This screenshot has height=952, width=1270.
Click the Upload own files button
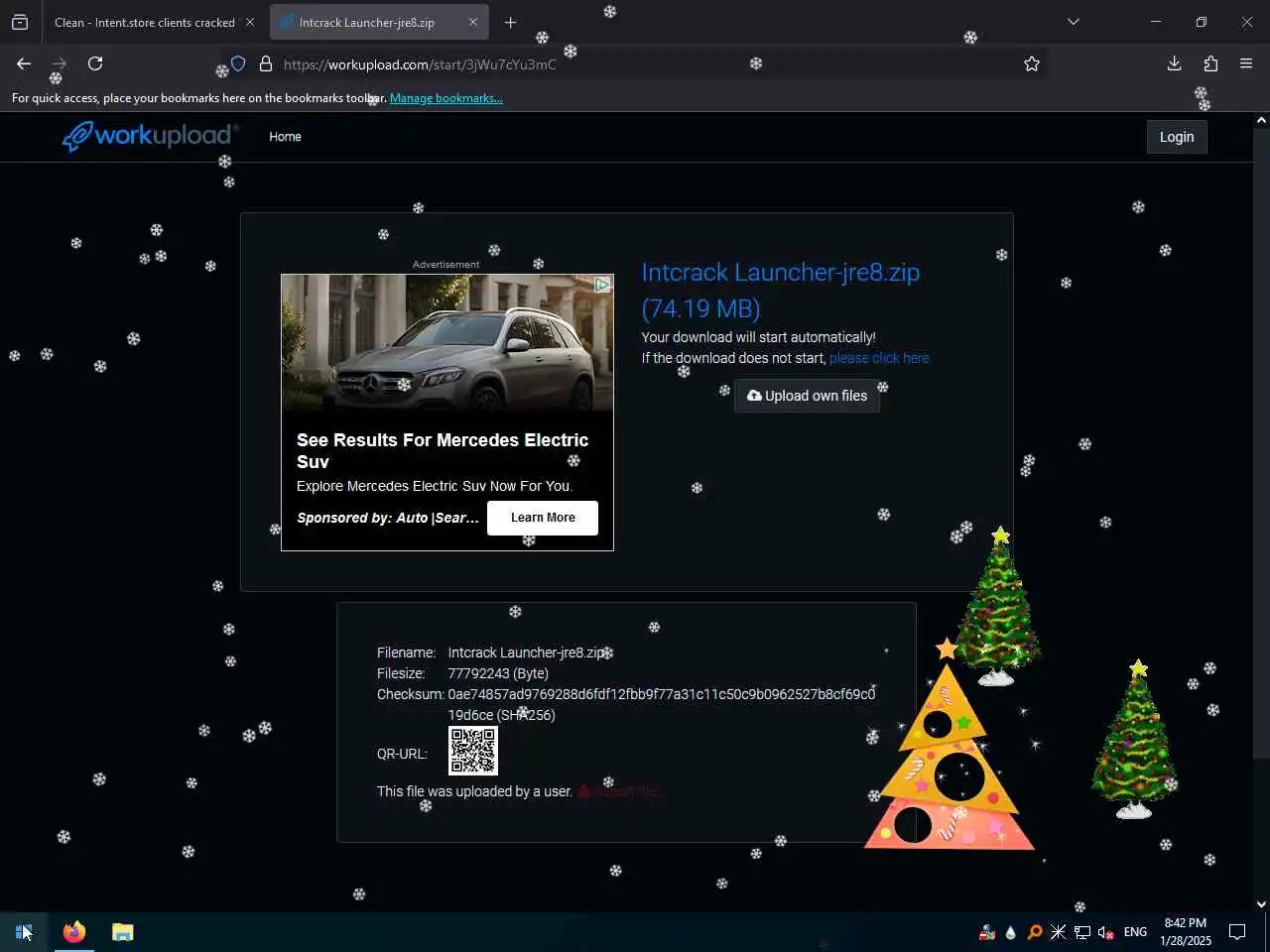coord(807,396)
